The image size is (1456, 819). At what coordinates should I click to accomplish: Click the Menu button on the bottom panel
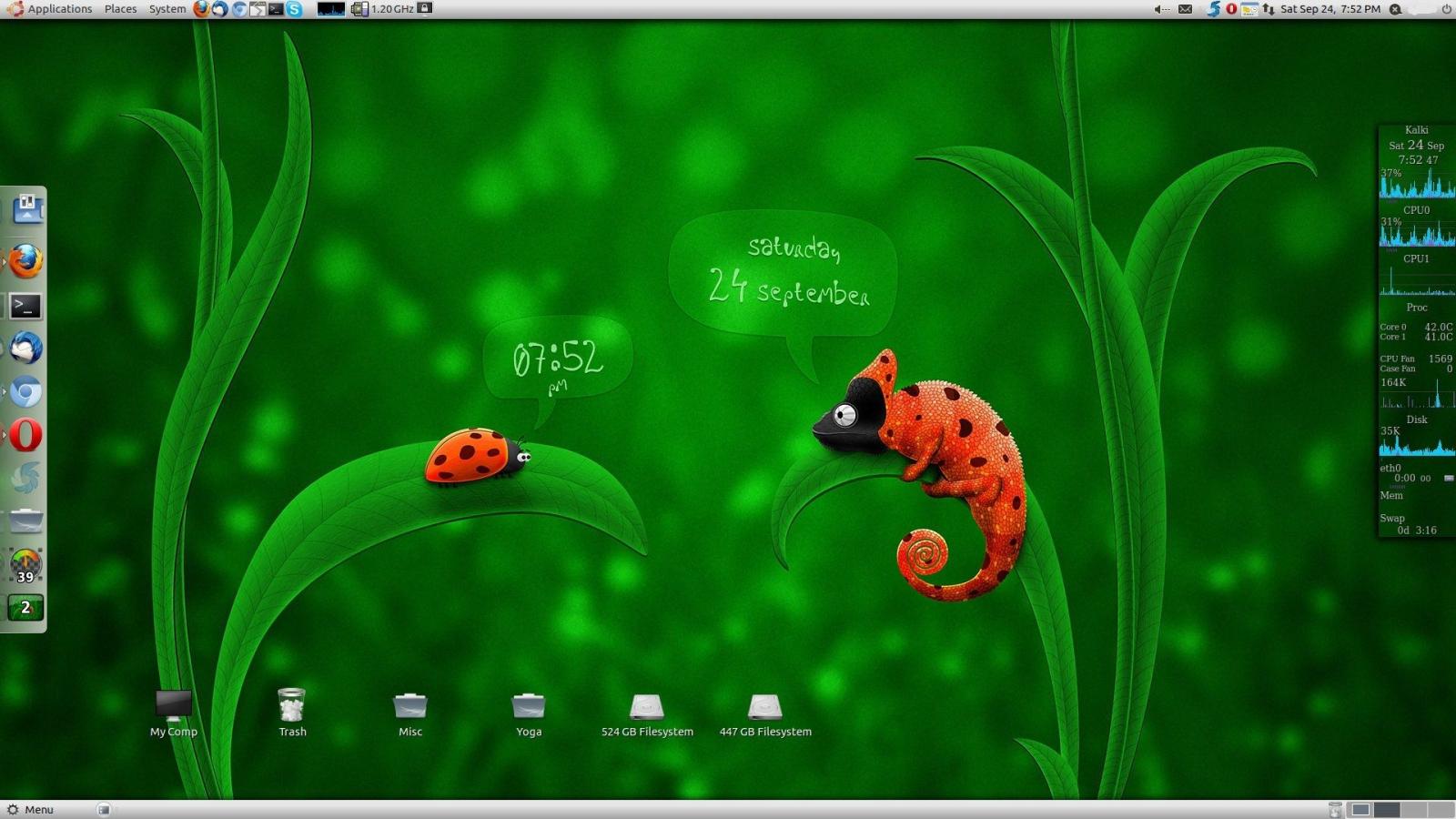(32, 809)
